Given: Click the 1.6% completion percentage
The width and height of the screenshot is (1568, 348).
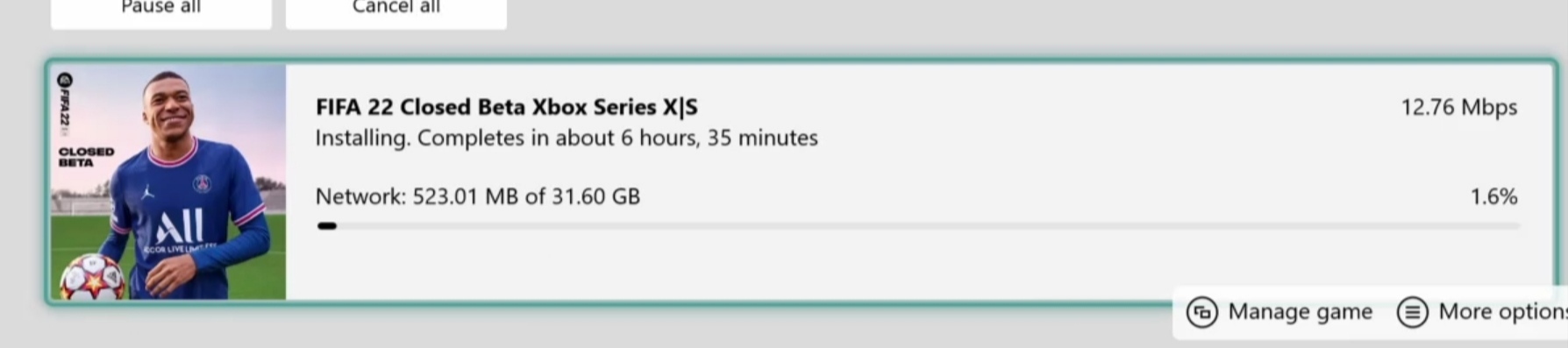Looking at the screenshot, I should [1493, 196].
